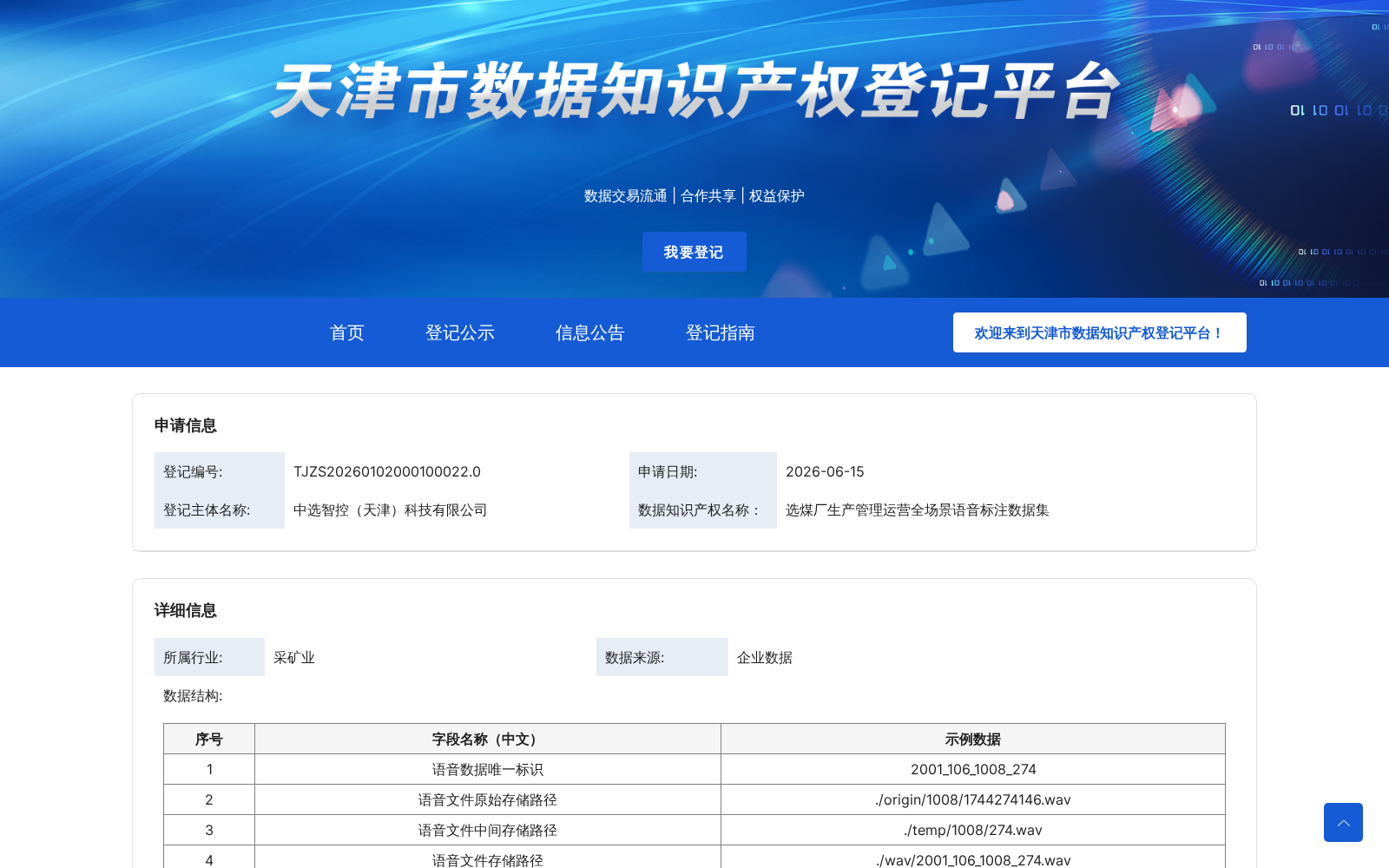Click row number 4 cell
The width and height of the screenshot is (1389, 868).
(209, 858)
